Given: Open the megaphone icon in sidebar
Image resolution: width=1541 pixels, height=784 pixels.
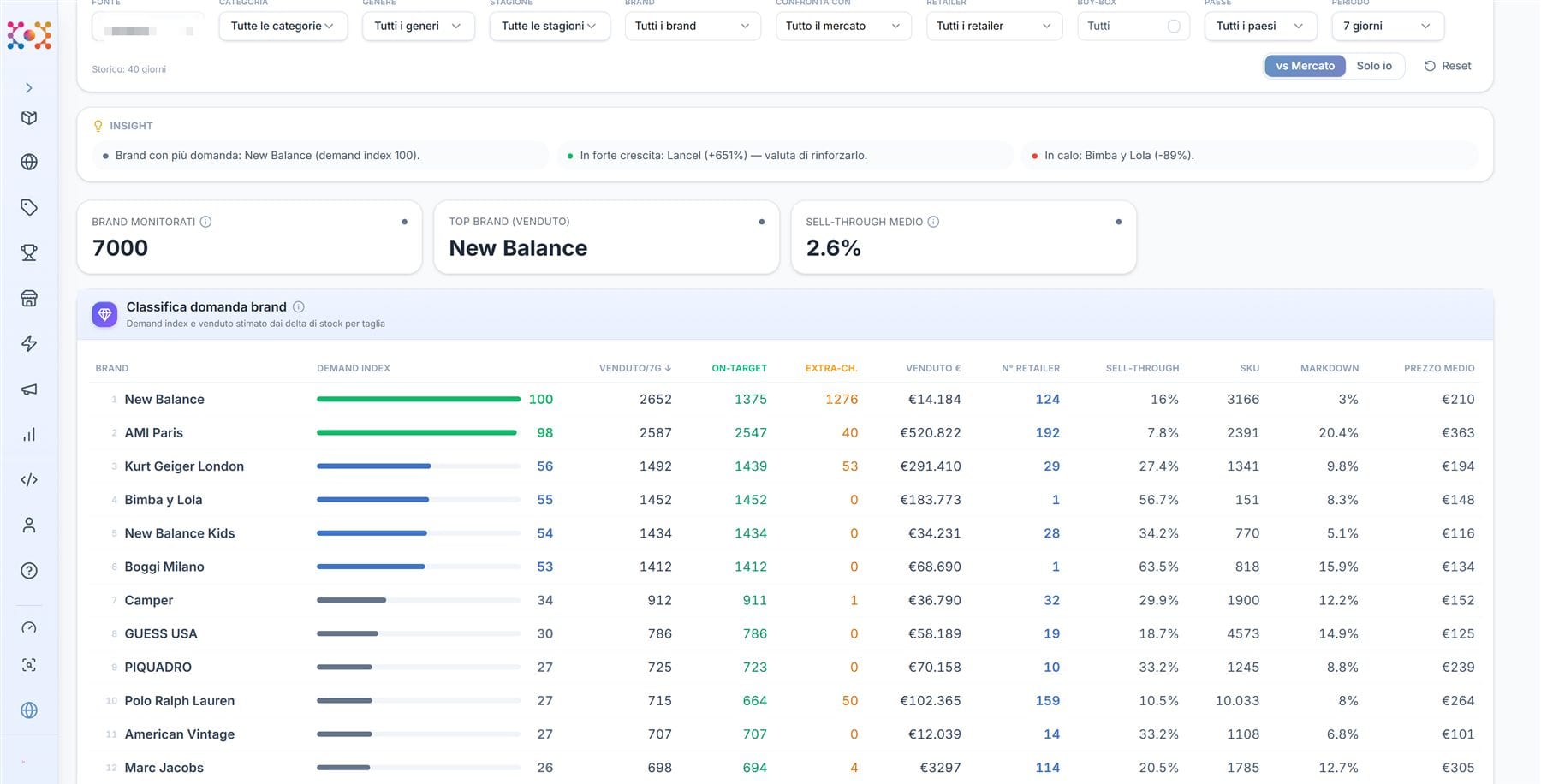Looking at the screenshot, I should 29,389.
